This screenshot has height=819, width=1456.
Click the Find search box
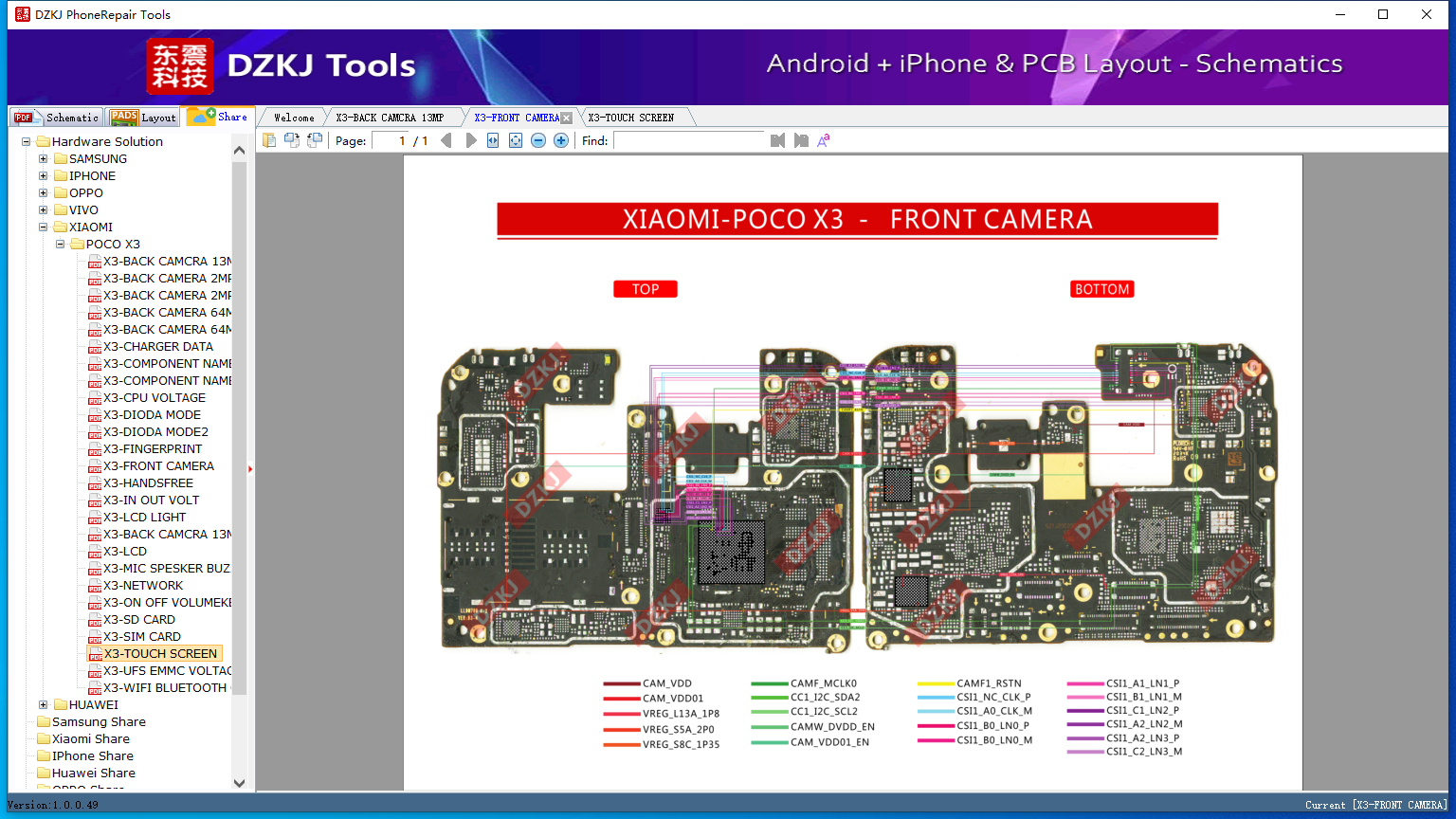pos(689,140)
